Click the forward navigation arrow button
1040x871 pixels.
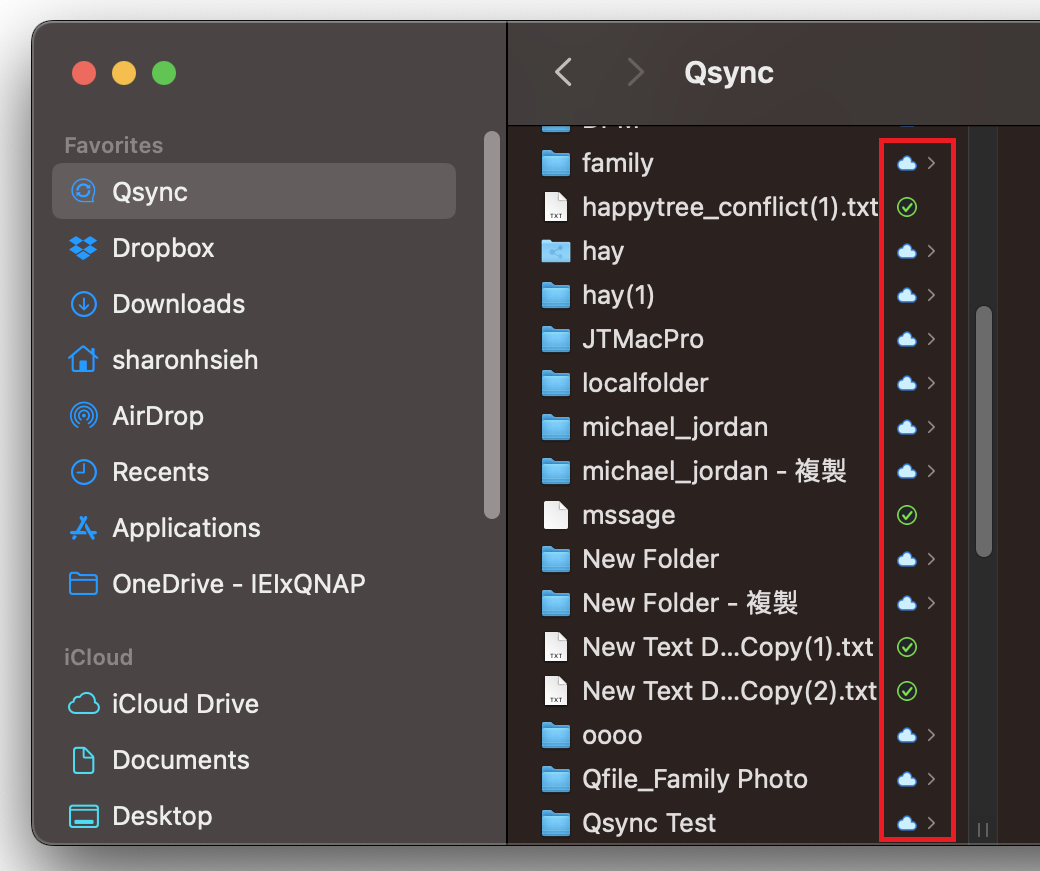(x=635, y=72)
